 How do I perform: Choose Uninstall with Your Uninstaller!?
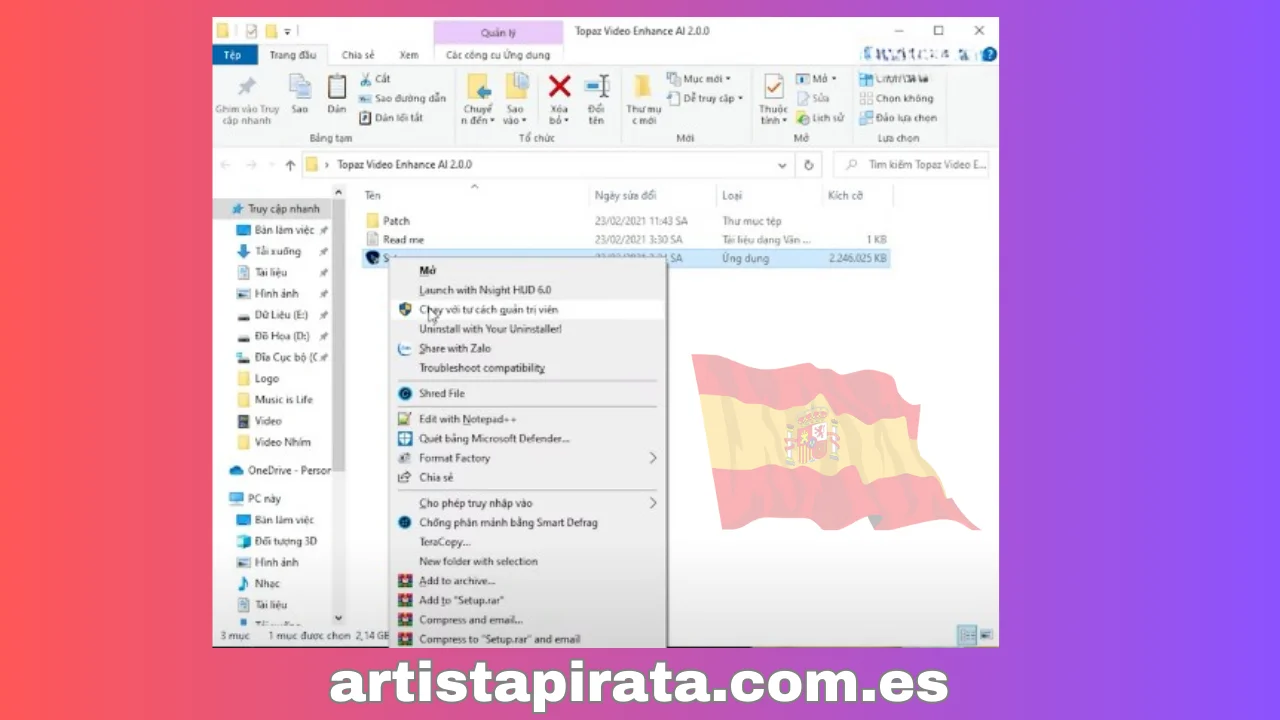[x=490, y=329]
